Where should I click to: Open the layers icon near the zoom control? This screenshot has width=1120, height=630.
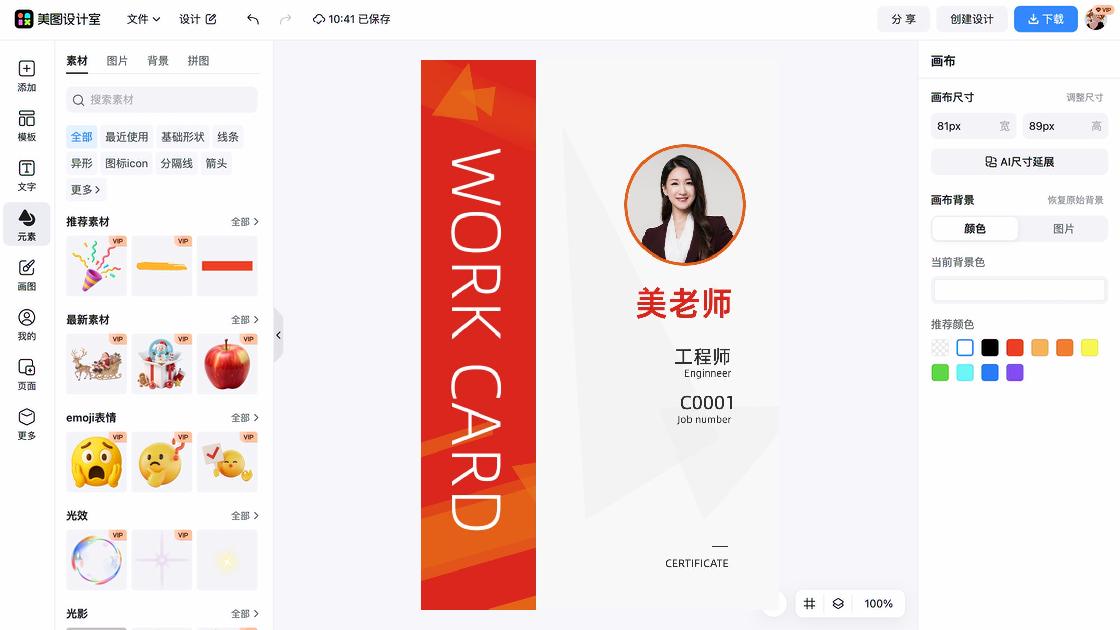(837, 603)
